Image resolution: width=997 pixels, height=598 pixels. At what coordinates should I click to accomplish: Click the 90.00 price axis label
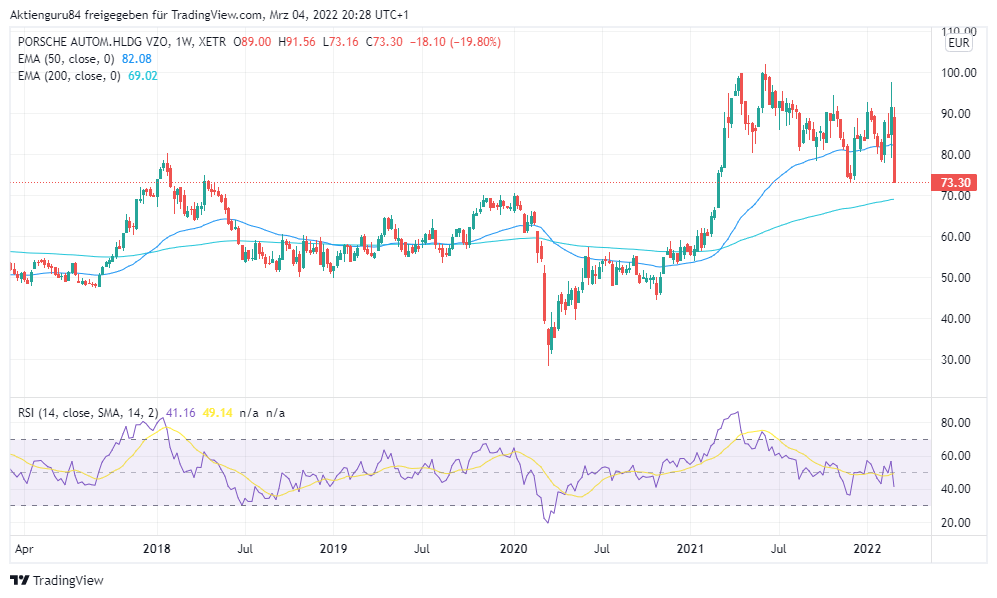click(x=956, y=114)
